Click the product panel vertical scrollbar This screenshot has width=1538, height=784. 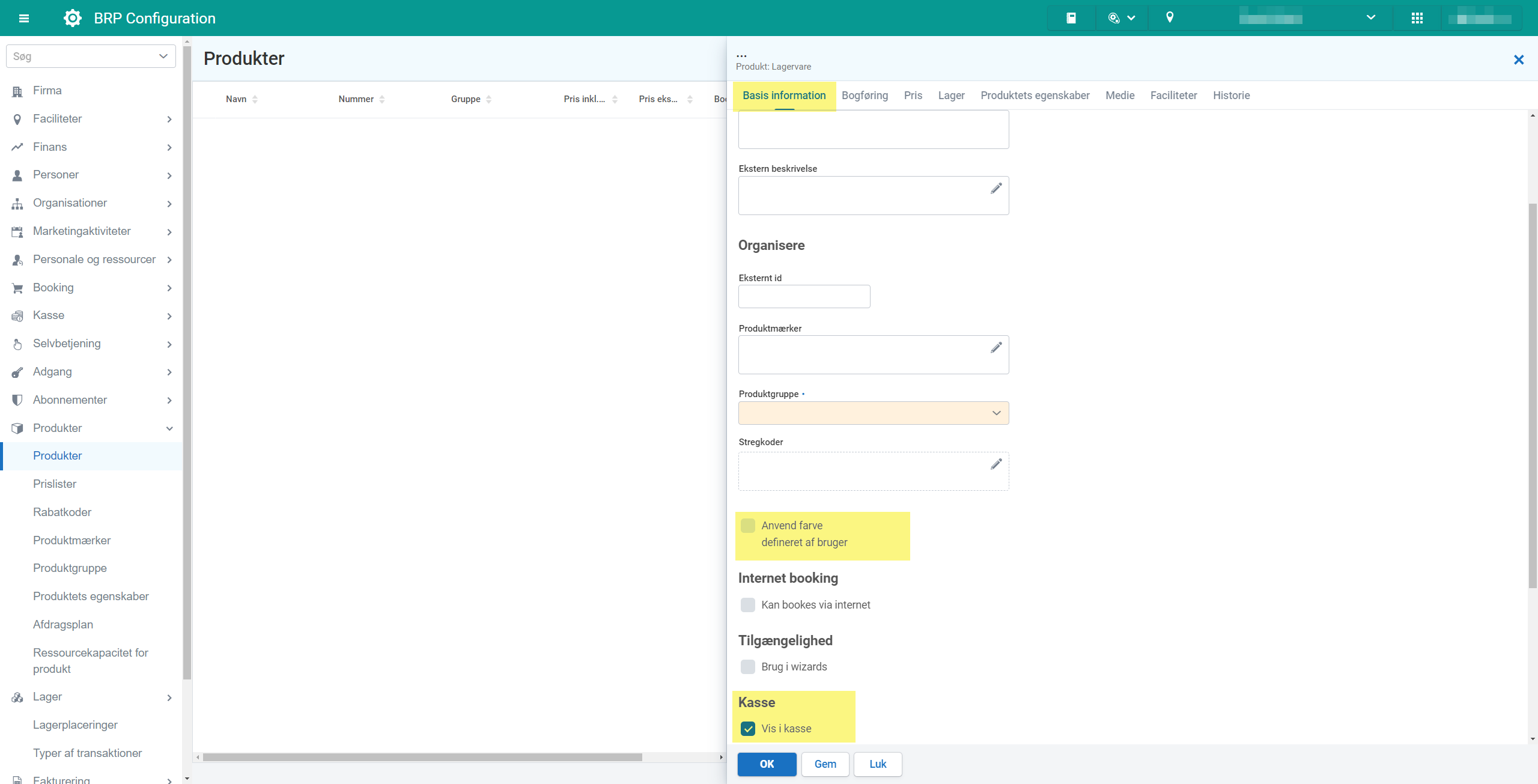(x=1533, y=397)
